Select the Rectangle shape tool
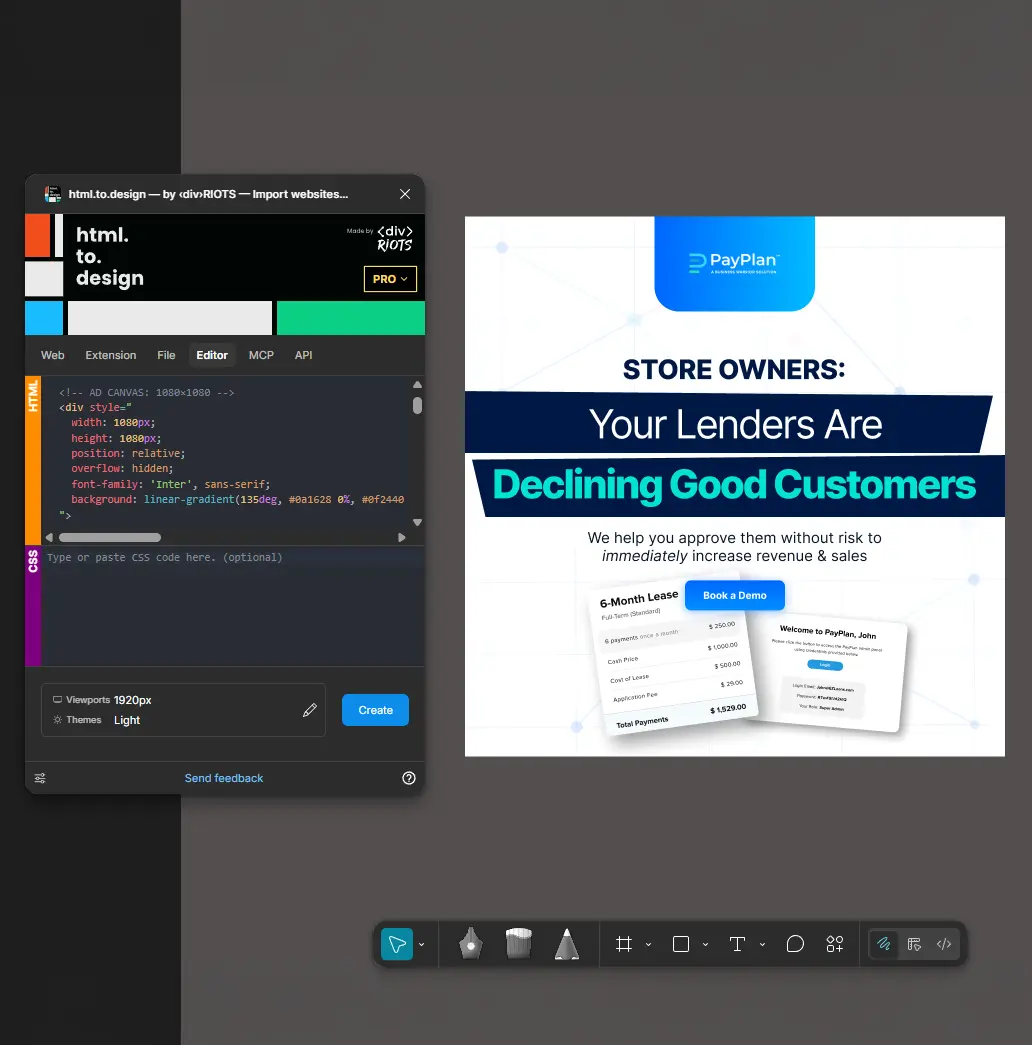Viewport: 1032px width, 1045px height. click(681, 944)
